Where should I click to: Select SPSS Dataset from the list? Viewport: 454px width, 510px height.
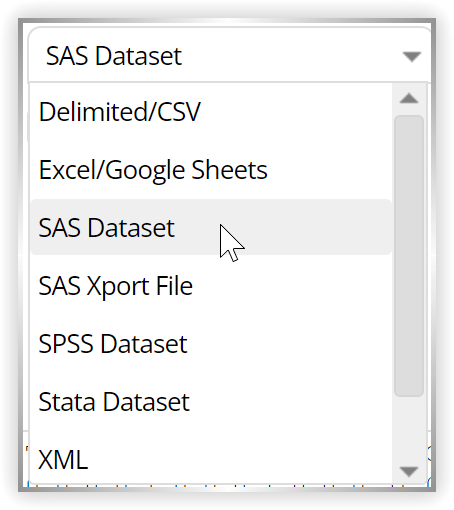(x=211, y=344)
